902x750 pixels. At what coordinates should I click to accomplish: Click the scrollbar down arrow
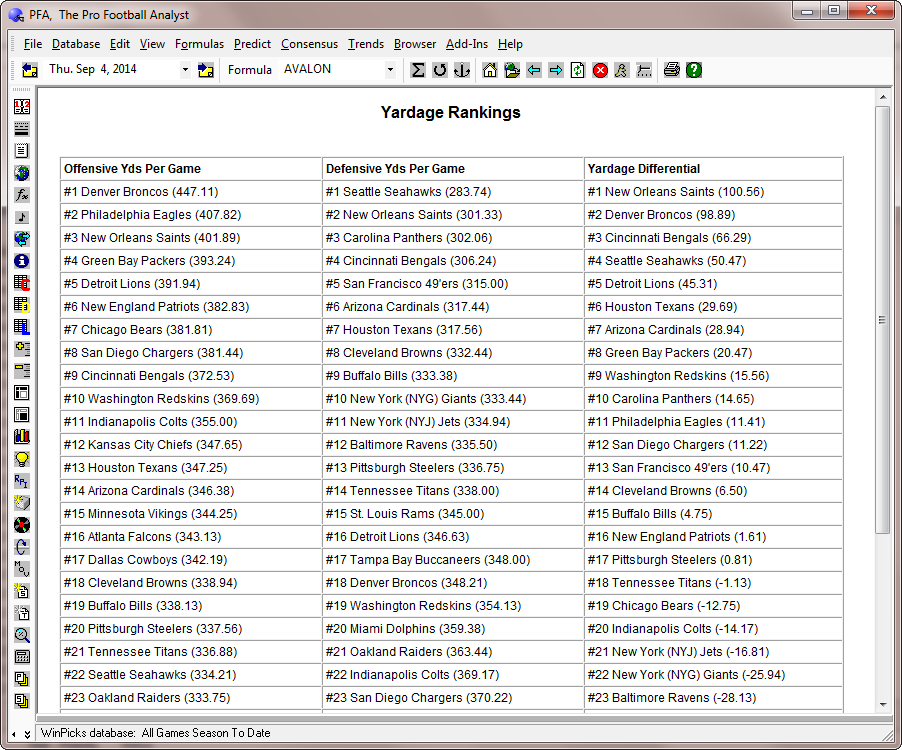point(882,705)
